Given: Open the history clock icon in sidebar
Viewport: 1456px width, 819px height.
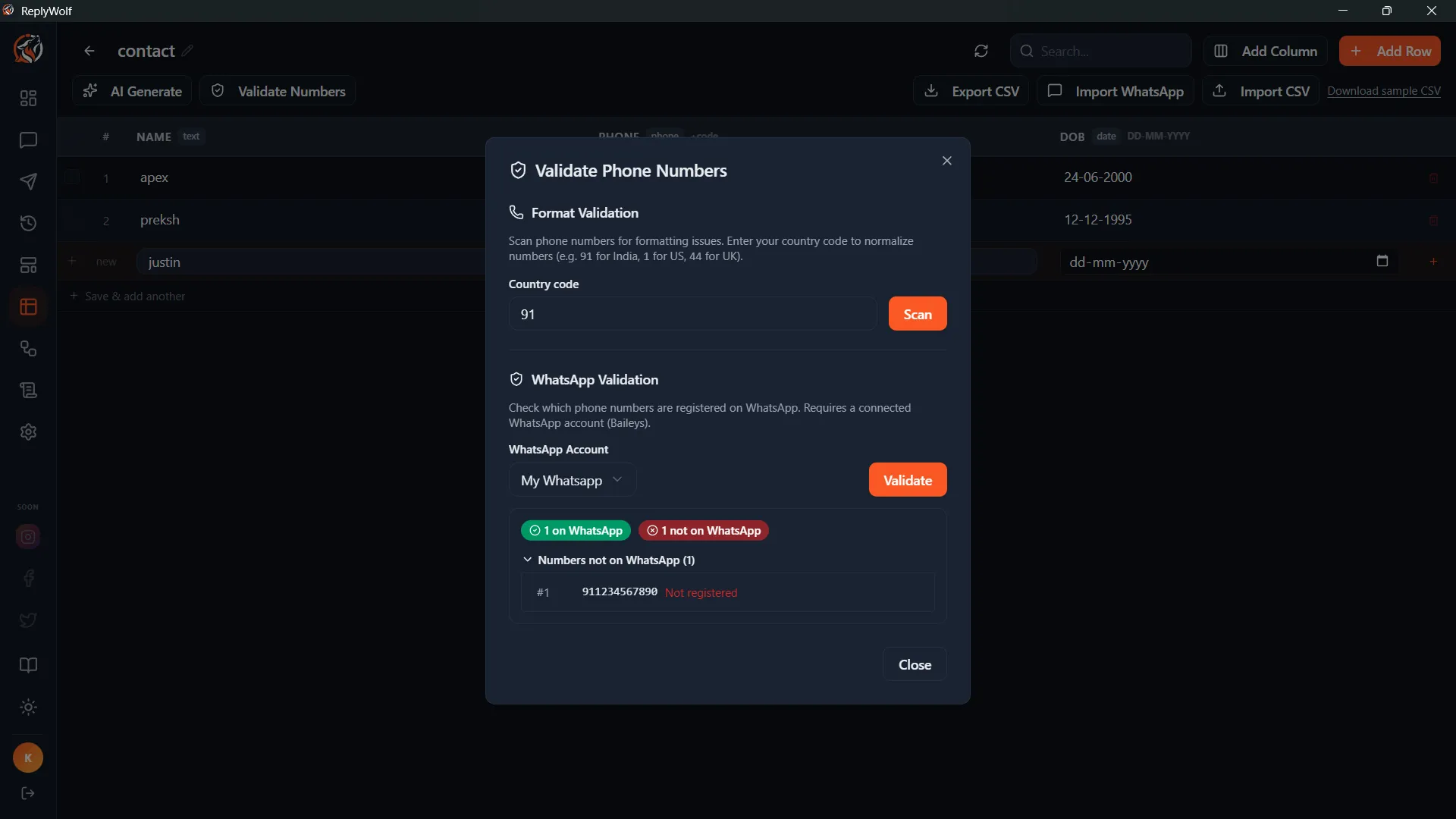Looking at the screenshot, I should click(x=28, y=224).
